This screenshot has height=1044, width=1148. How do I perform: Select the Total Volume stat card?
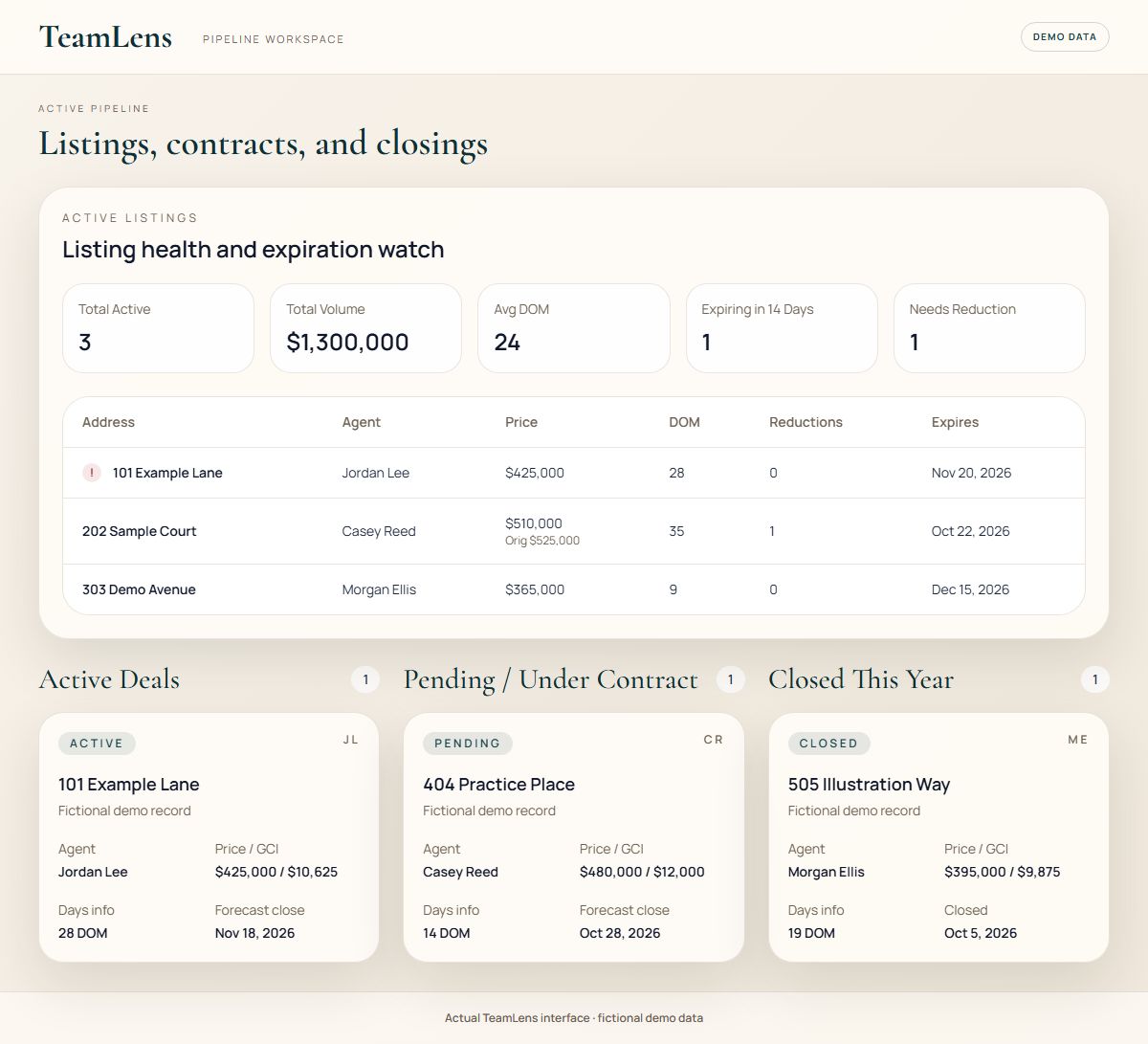(x=365, y=328)
